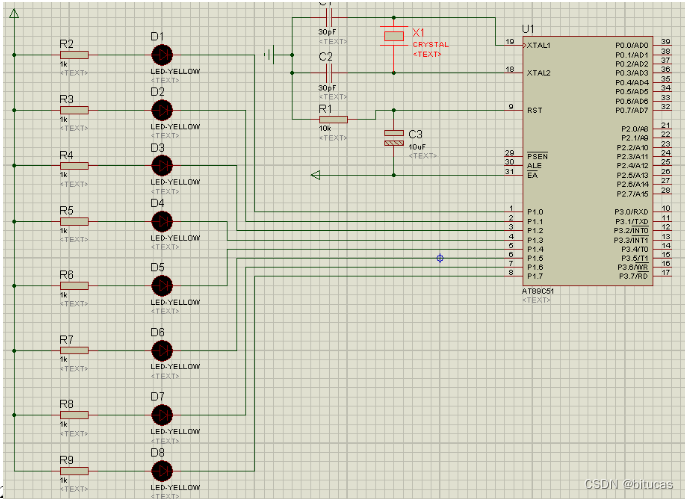Click the R8 resistor body
This screenshot has width=689, height=499.
tap(74, 415)
